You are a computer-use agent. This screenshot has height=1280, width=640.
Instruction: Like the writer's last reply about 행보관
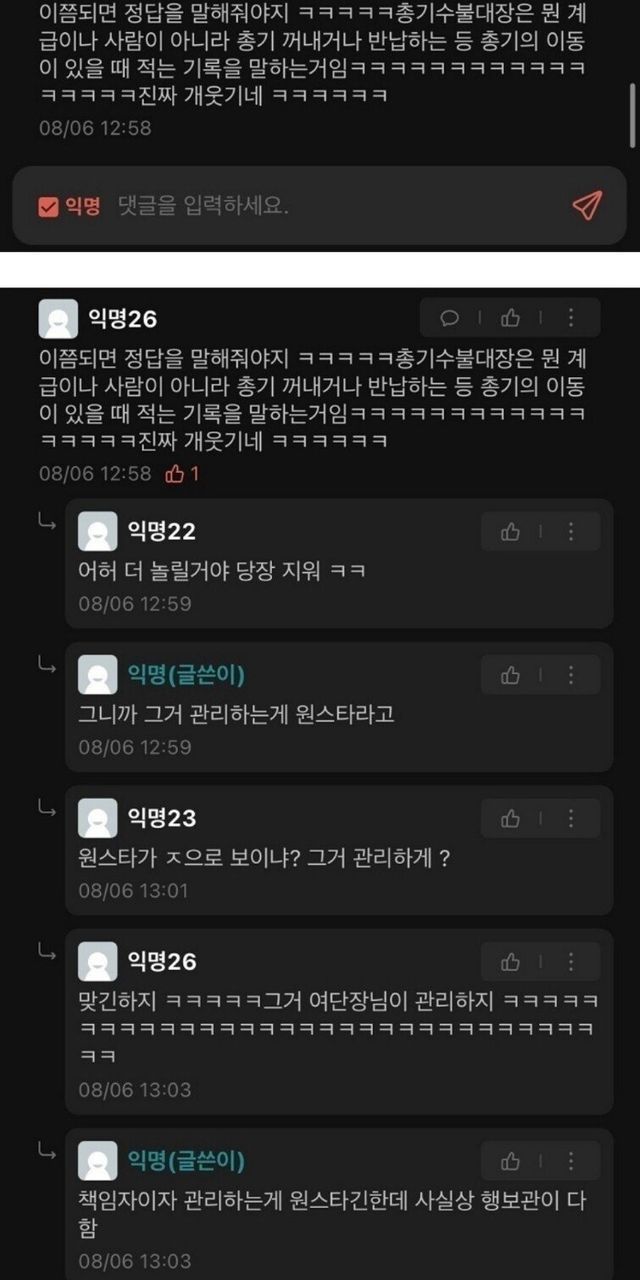(x=511, y=1161)
